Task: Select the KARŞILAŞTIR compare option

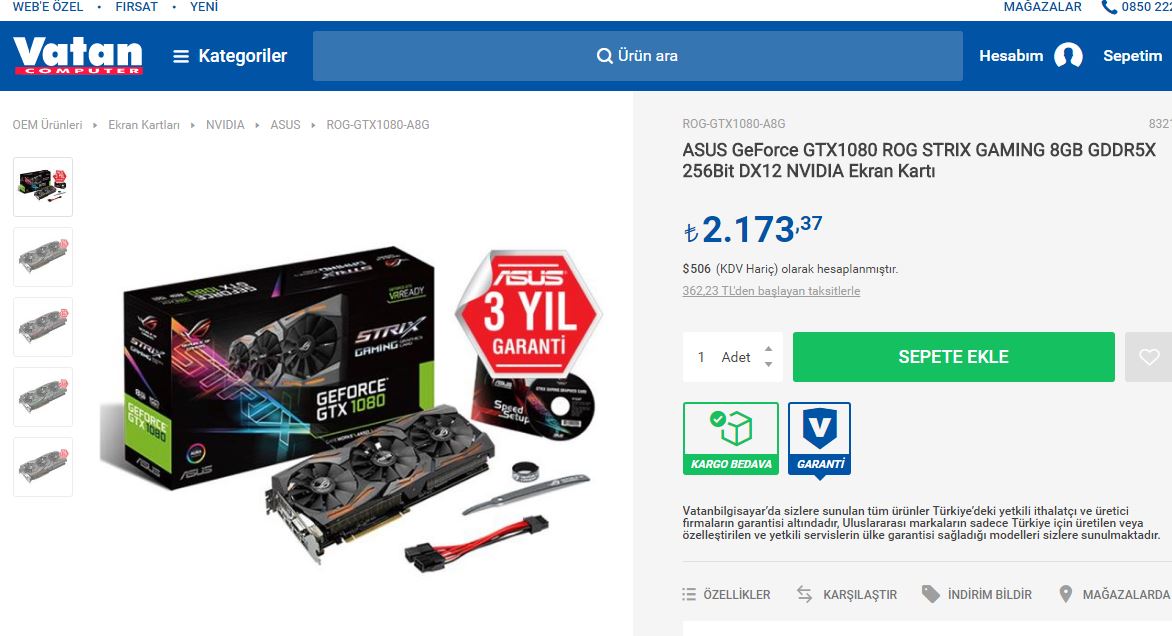Action: (x=846, y=595)
